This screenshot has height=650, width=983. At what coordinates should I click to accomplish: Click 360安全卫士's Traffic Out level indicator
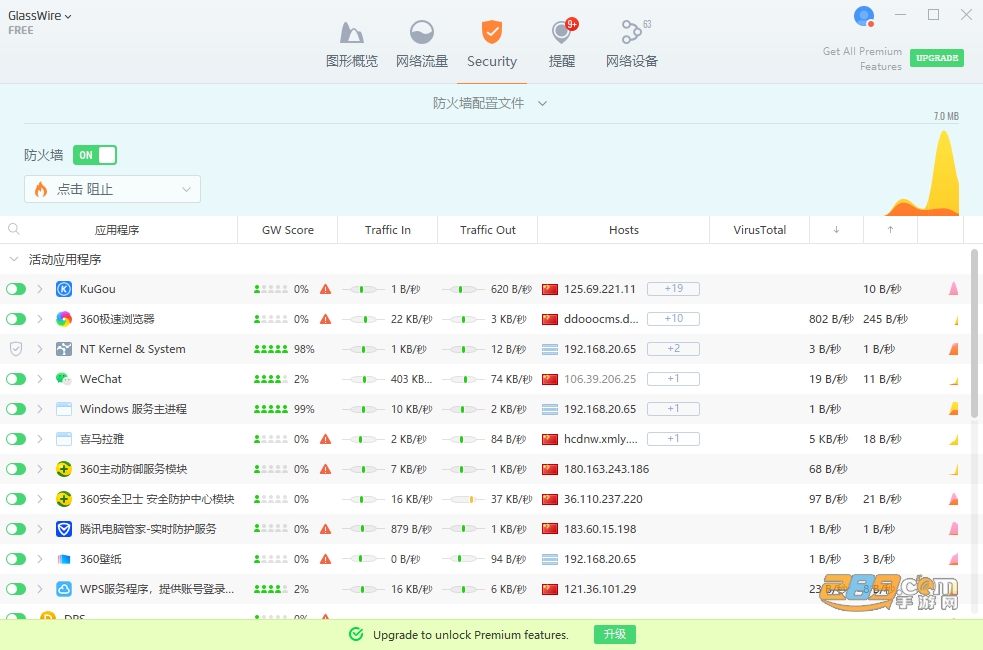[x=463, y=499]
